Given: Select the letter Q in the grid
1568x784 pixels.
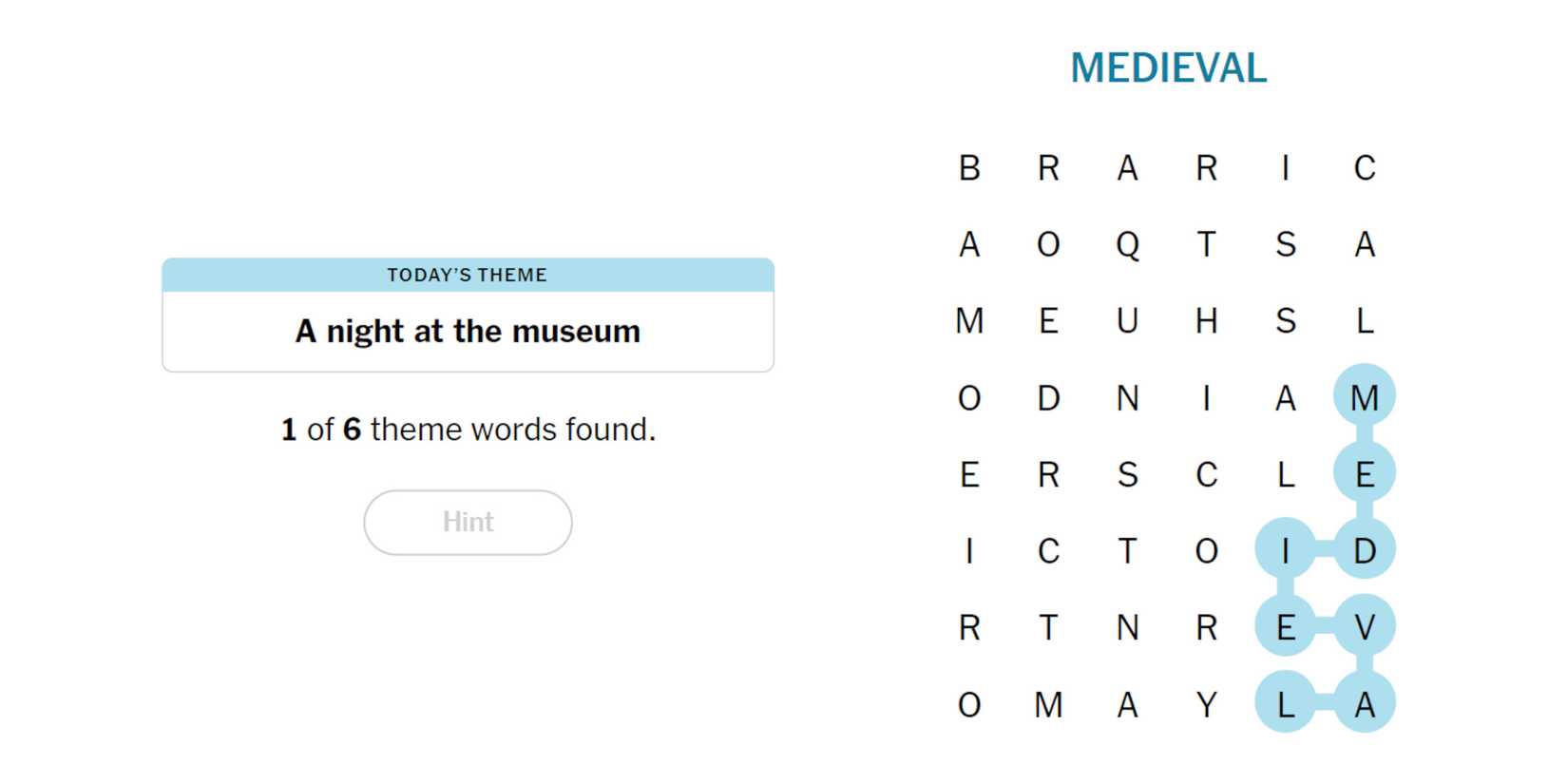Looking at the screenshot, I should coord(1127,245).
